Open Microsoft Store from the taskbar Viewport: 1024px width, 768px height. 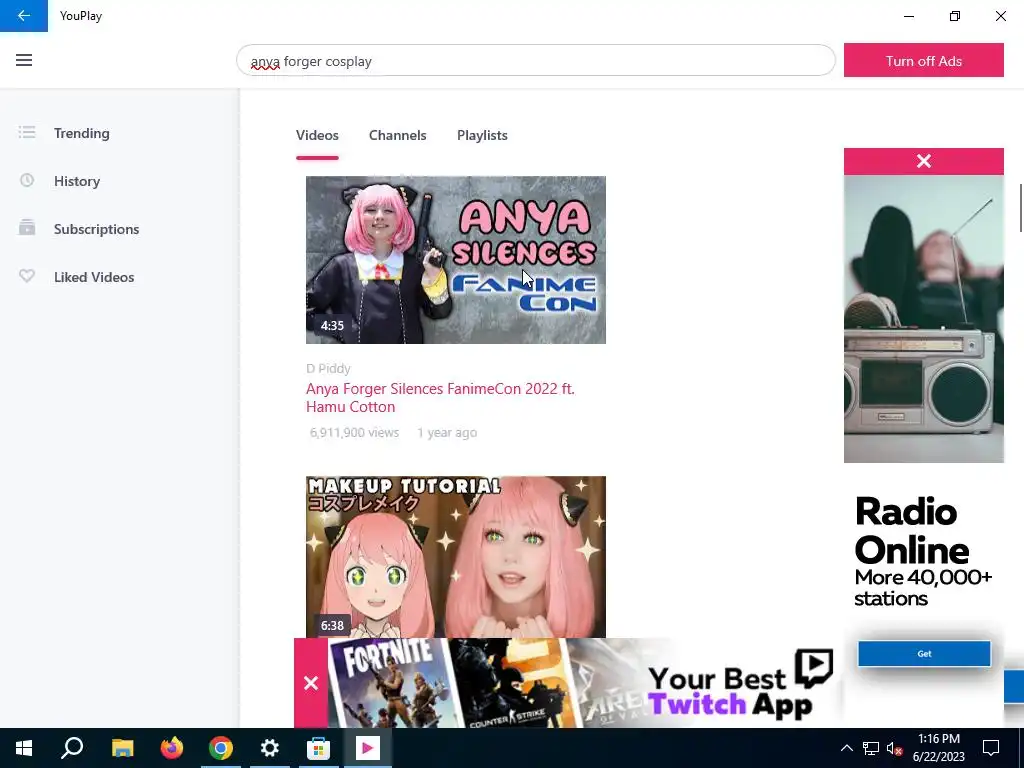[x=319, y=748]
